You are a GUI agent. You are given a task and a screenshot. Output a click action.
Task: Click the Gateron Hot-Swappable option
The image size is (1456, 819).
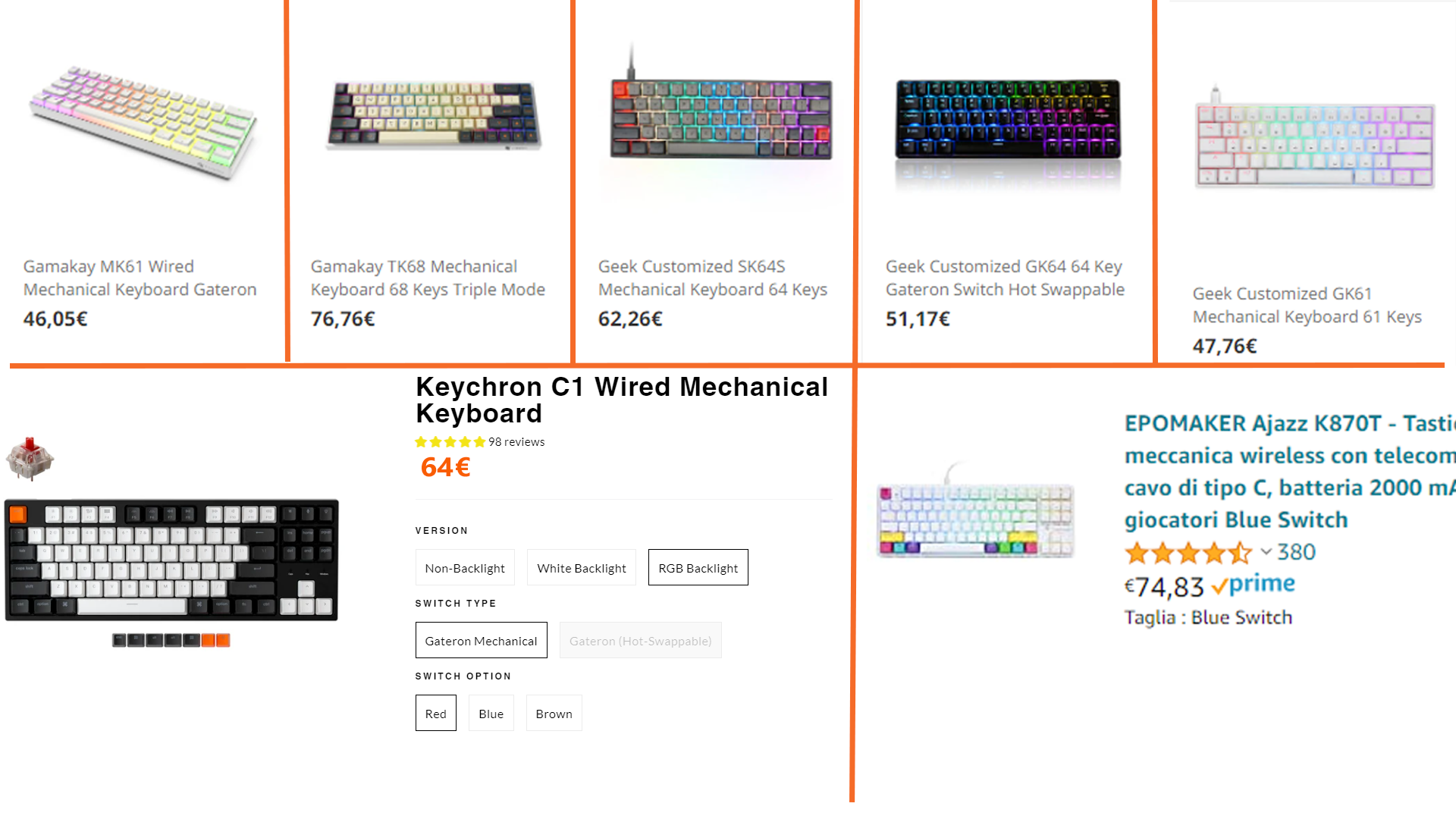(640, 640)
